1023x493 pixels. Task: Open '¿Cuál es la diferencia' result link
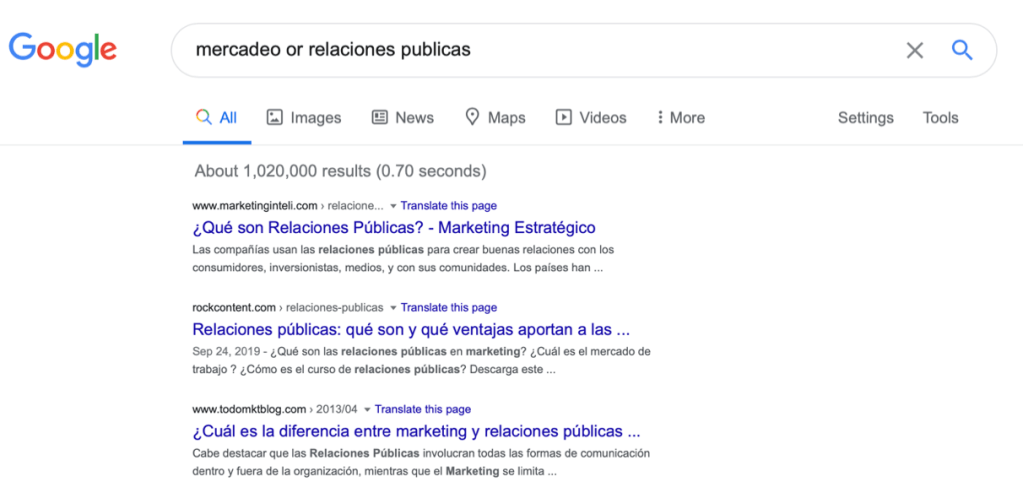pyautogui.click(x=416, y=431)
